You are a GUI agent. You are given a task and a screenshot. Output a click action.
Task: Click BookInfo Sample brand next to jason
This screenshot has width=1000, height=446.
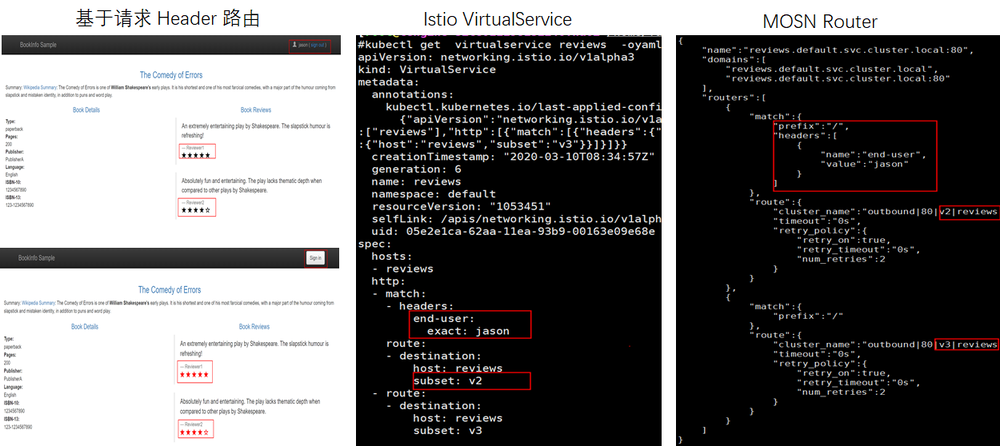(x=36, y=45)
